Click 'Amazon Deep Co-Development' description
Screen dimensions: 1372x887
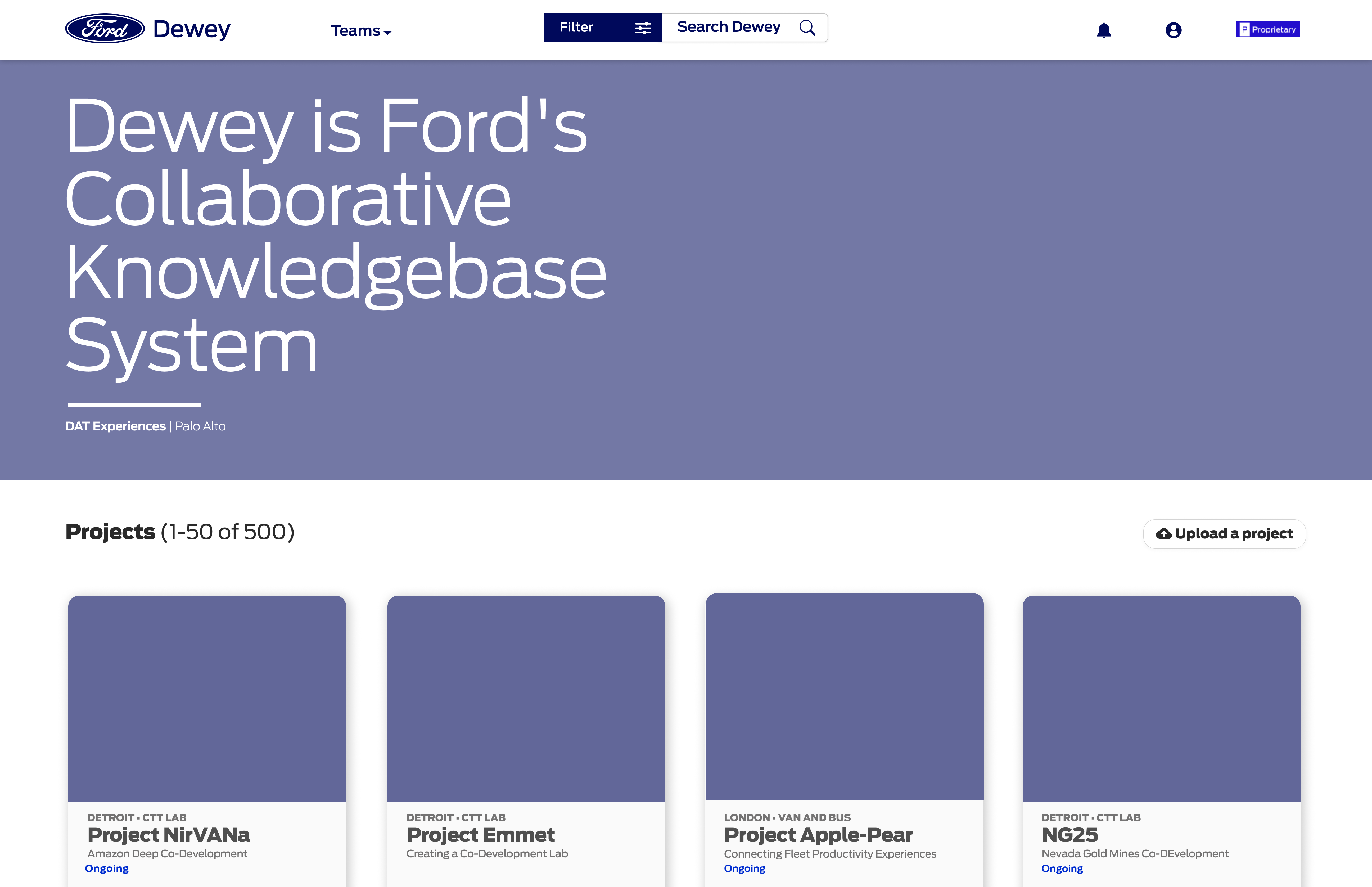point(167,854)
